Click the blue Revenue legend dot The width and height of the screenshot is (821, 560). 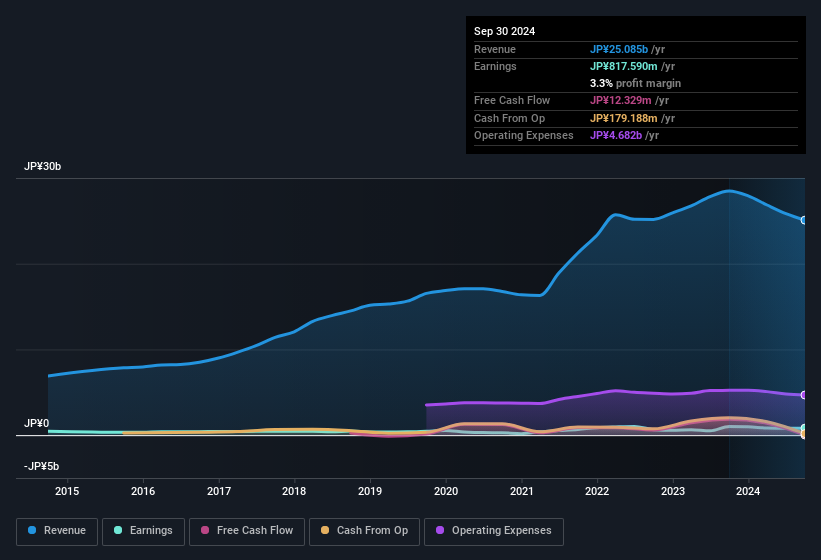click(32, 530)
